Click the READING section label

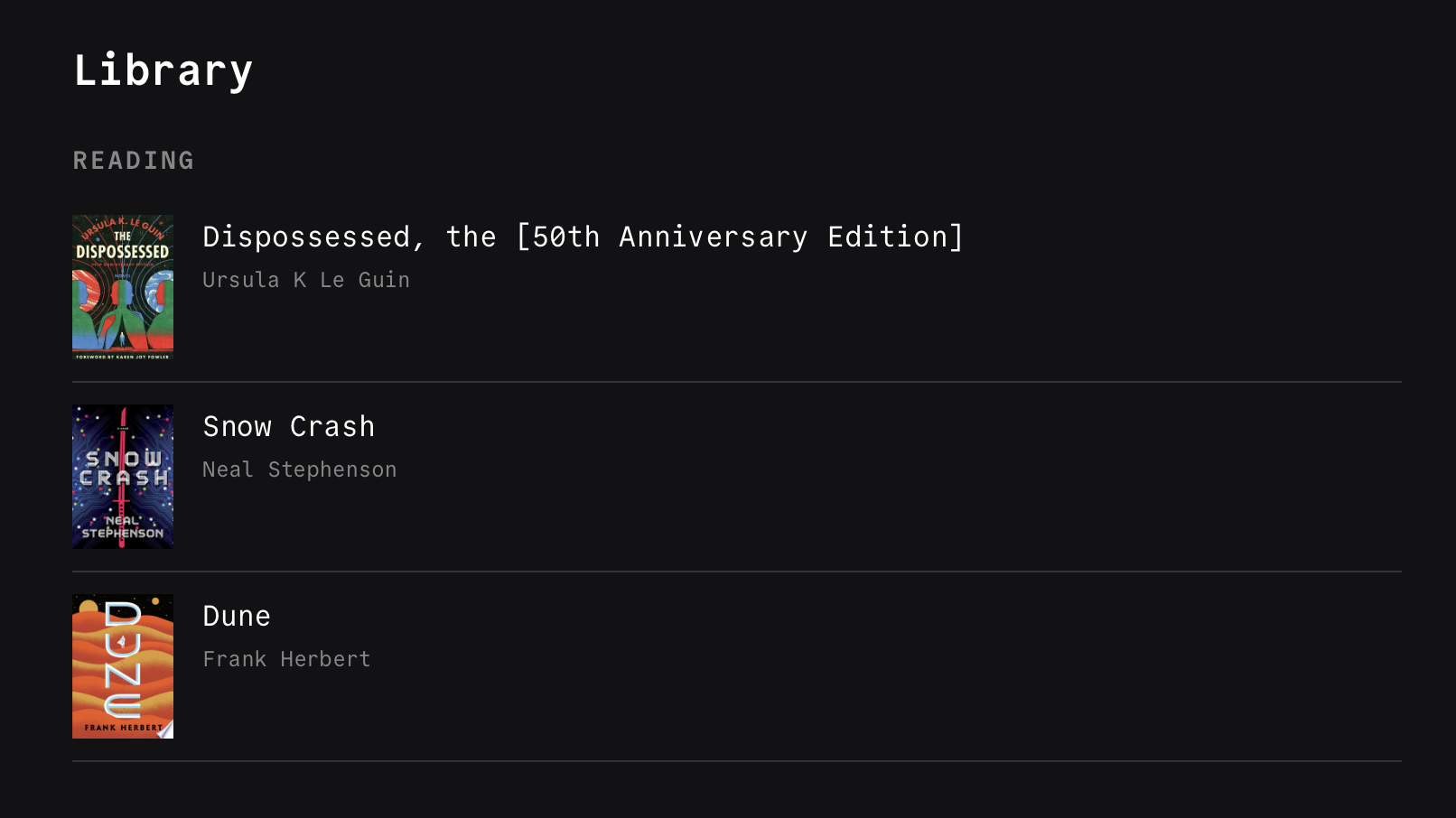134,161
